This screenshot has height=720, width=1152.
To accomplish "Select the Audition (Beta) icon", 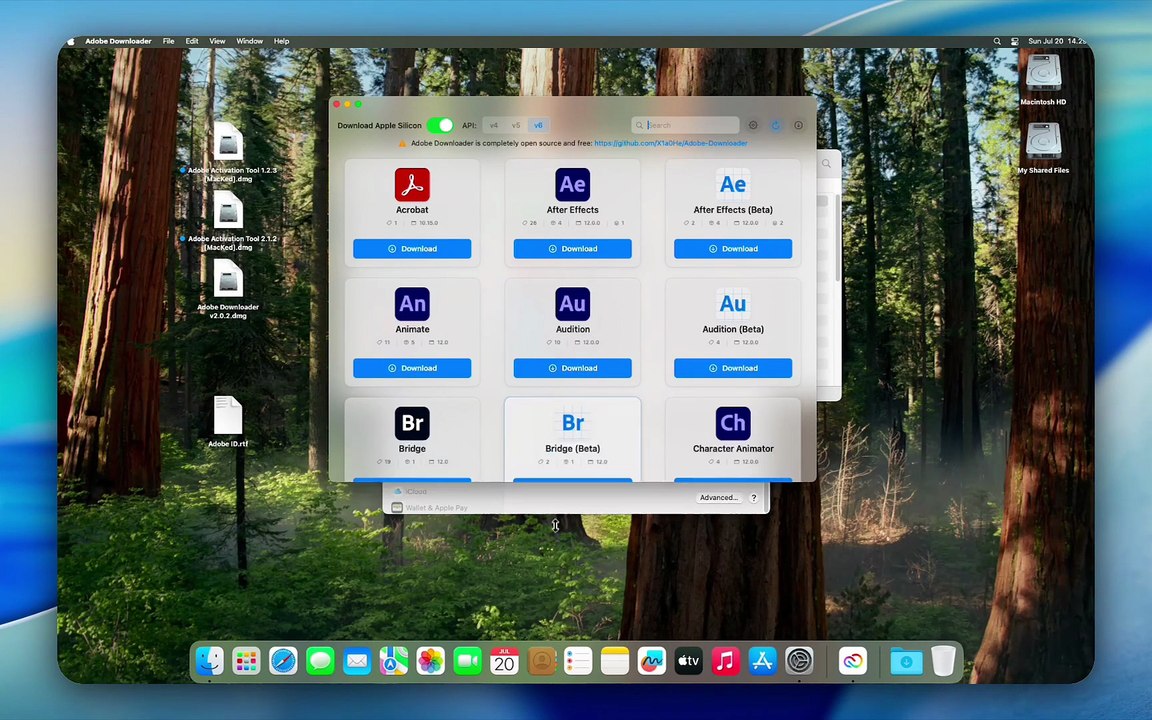I will pos(732,303).
